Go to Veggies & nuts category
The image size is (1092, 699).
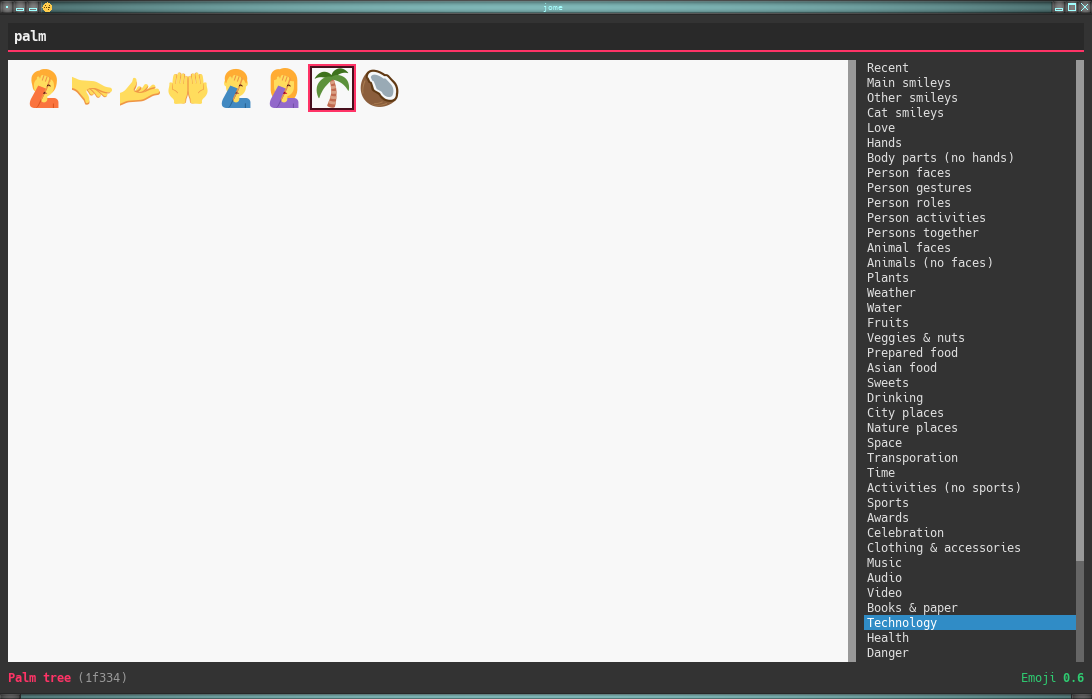[969, 338]
